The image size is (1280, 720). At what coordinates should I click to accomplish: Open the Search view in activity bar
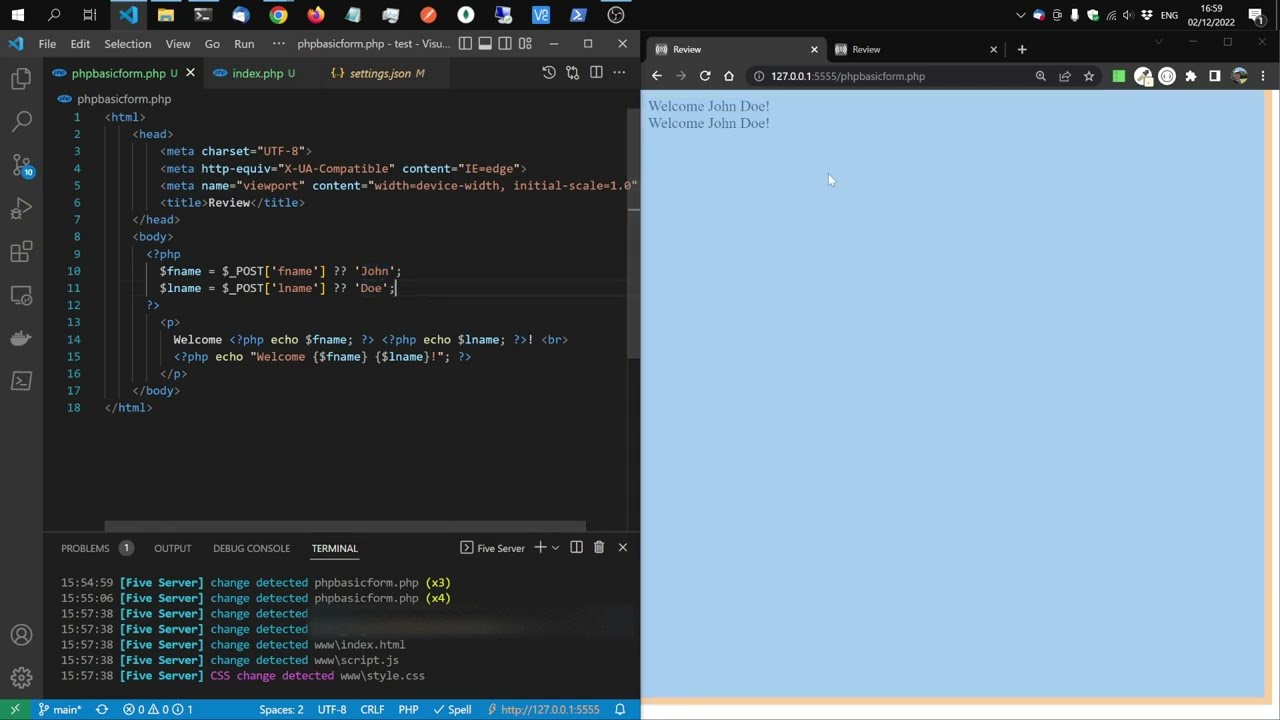pos(21,122)
